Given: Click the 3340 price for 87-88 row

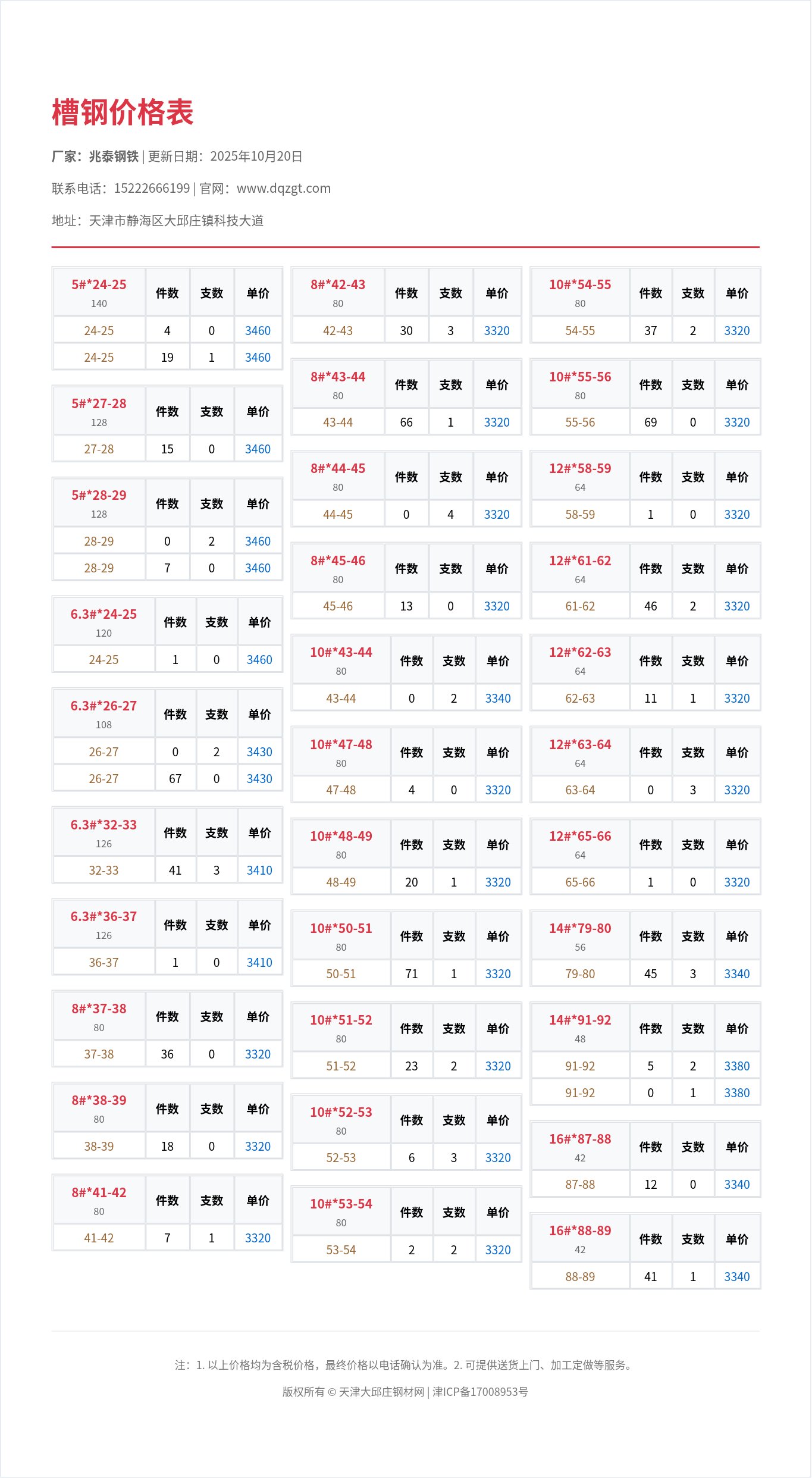Looking at the screenshot, I should pos(736,1185).
